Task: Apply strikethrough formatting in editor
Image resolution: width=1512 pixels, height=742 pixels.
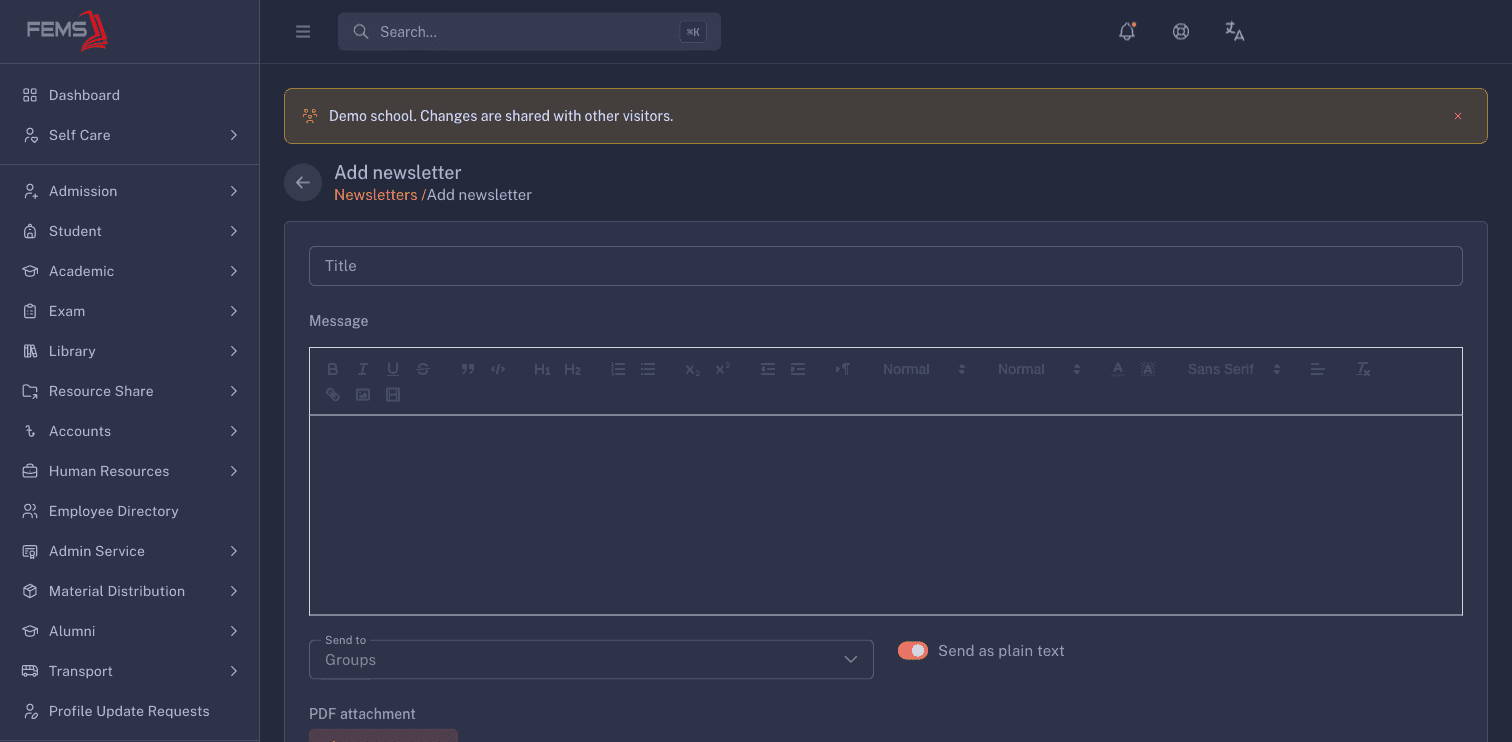Action: click(423, 369)
